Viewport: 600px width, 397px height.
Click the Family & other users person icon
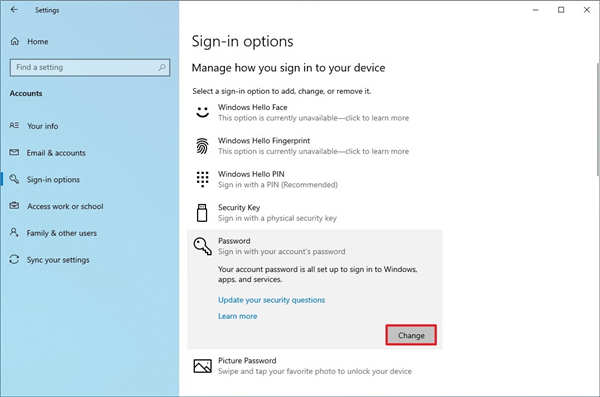click(14, 232)
